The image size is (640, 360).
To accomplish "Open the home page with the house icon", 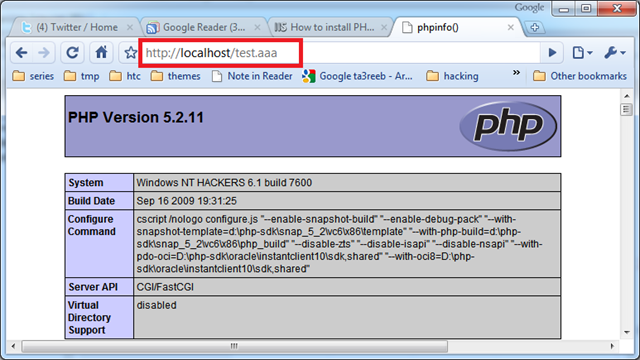I will pos(101,53).
